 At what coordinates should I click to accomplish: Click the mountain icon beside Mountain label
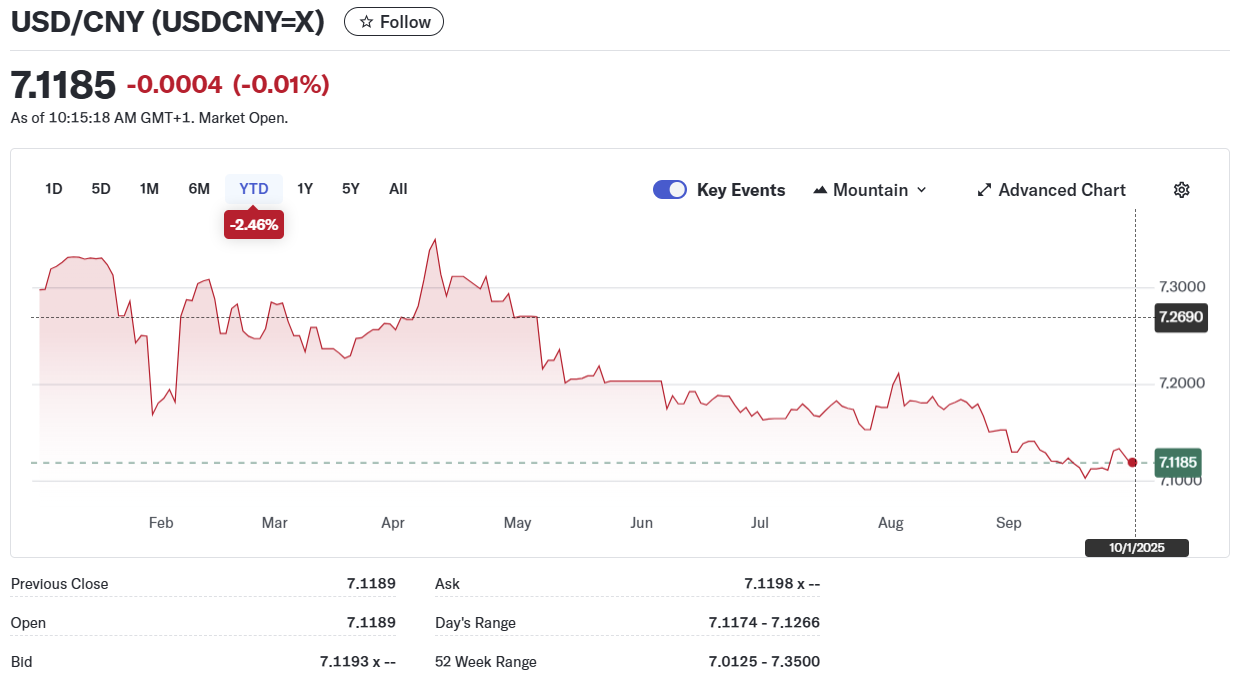[820, 190]
